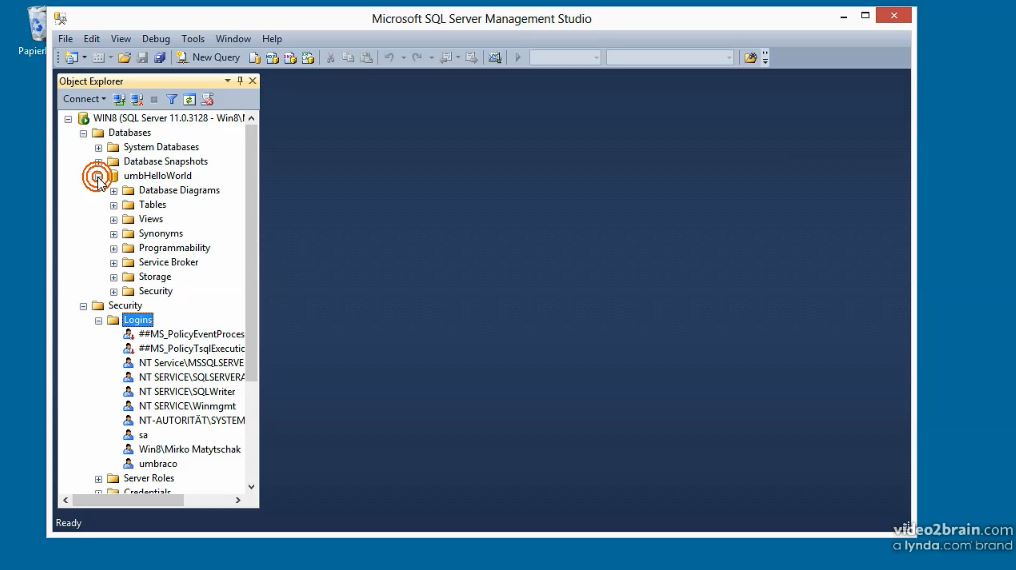Click the Navigate Backward icon
1016x570 pixels.
tap(446, 58)
